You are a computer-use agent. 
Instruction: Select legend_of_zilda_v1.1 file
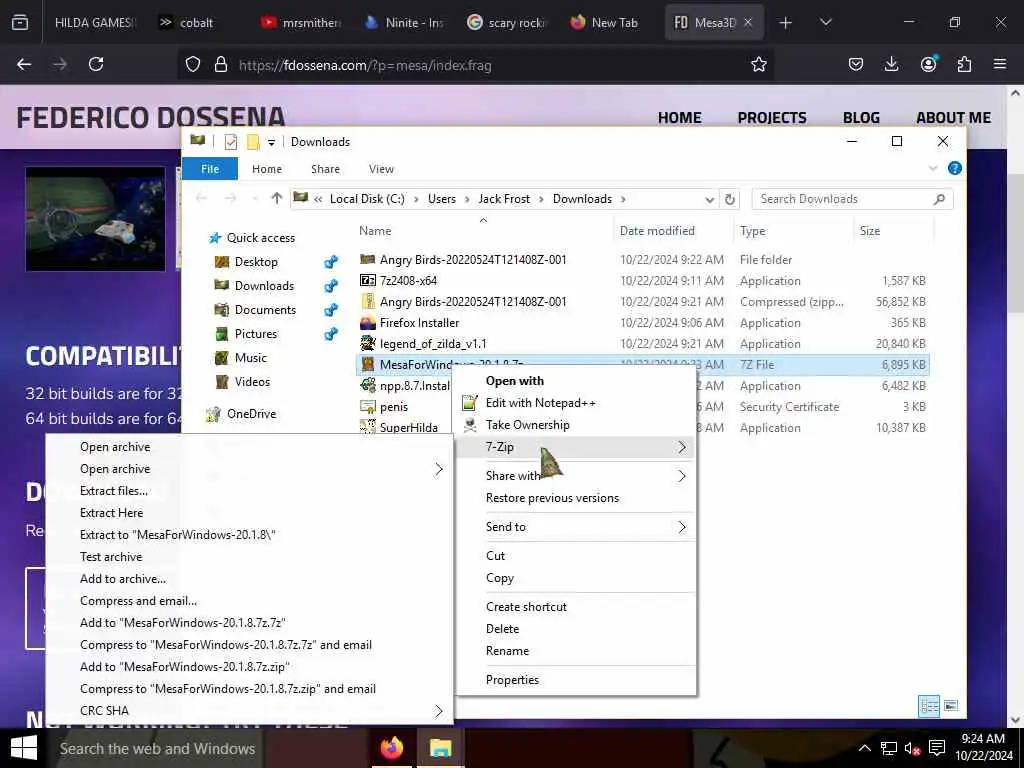[433, 344]
